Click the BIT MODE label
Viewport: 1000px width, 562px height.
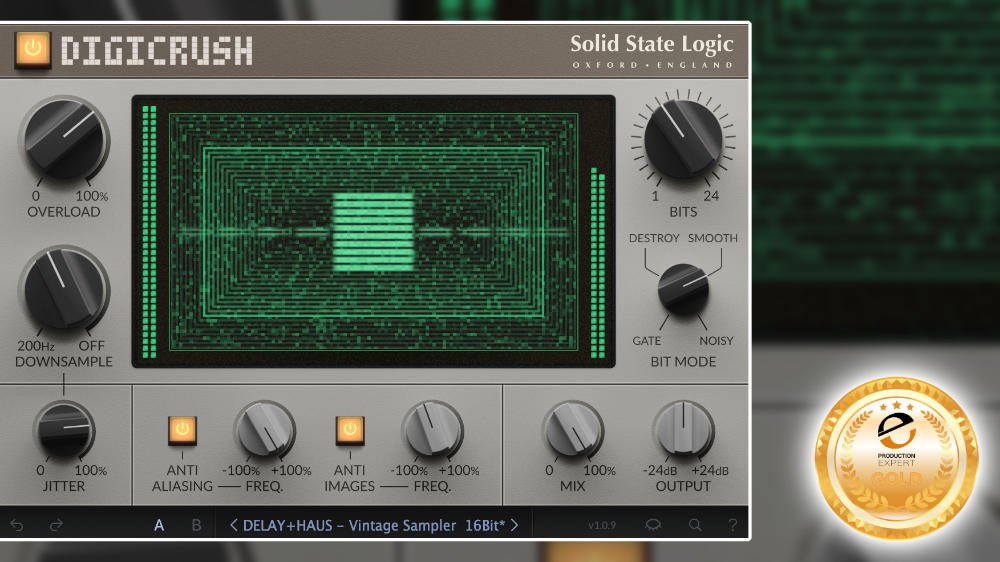point(683,362)
